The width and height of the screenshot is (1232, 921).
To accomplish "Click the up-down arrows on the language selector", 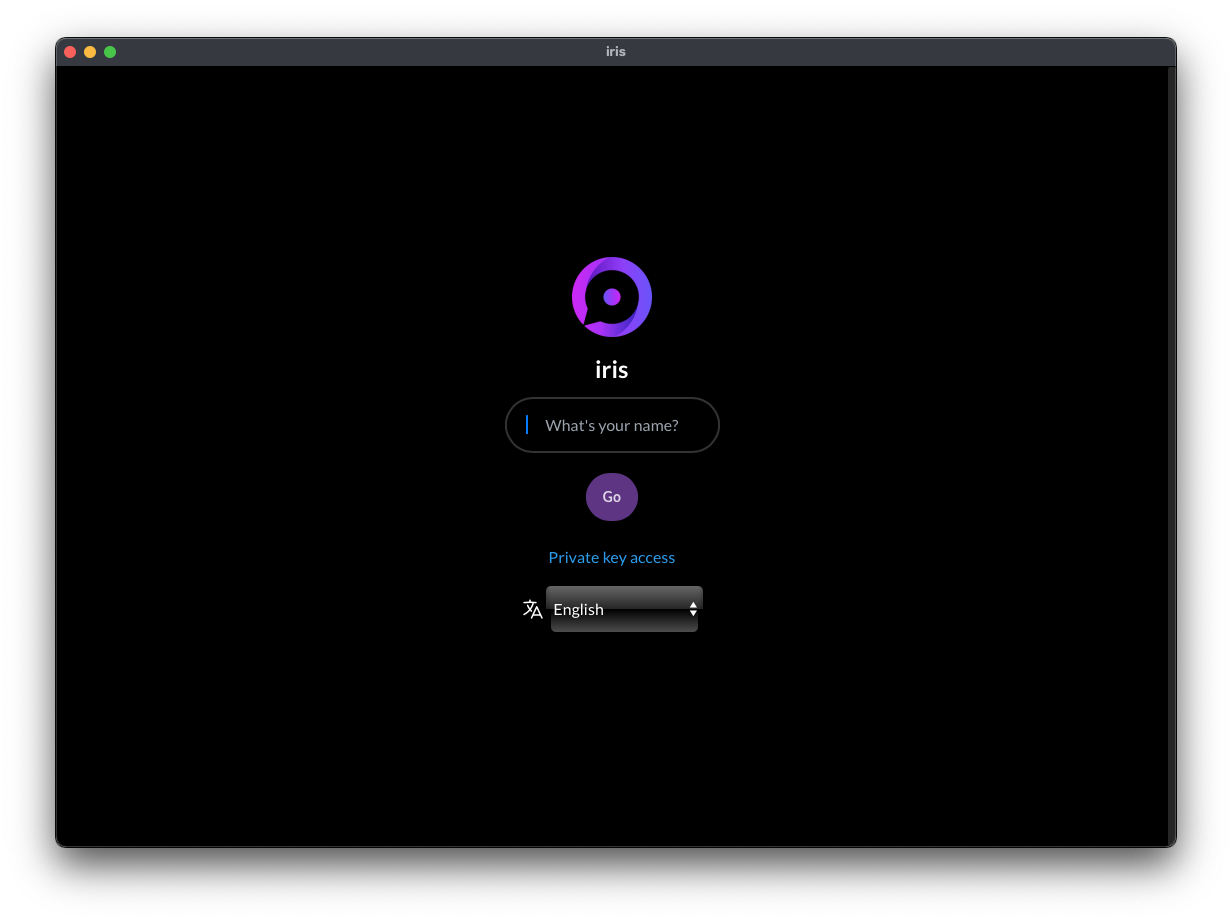I will [693, 609].
